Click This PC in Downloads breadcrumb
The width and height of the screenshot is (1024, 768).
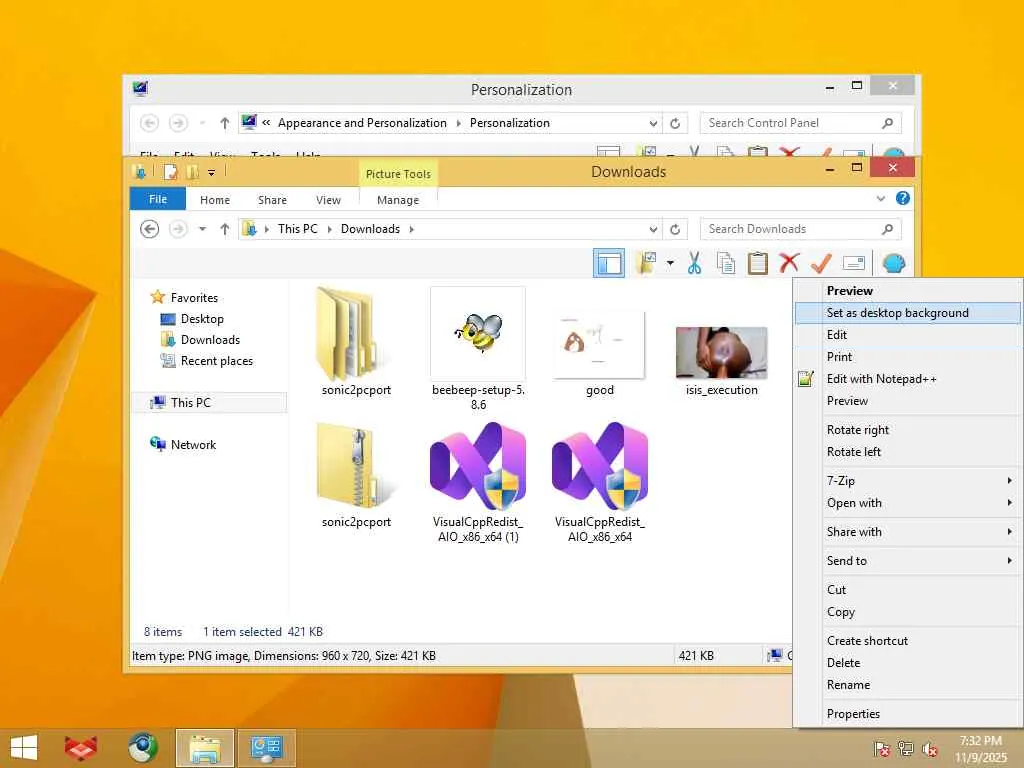(297, 229)
